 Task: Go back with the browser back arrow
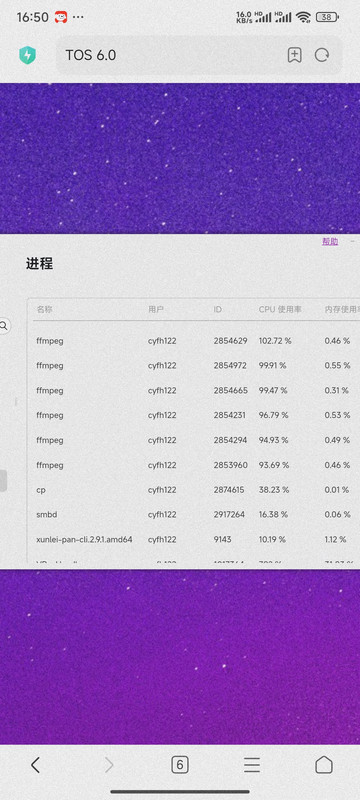[x=35, y=765]
